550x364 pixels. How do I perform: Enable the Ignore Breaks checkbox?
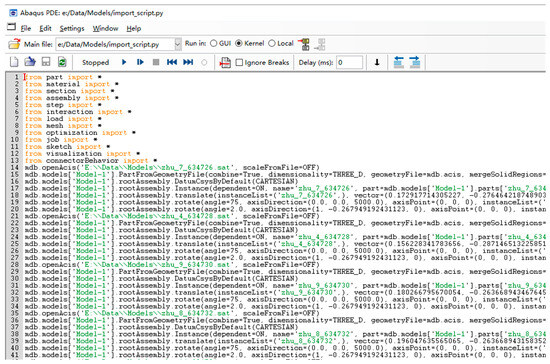point(239,62)
